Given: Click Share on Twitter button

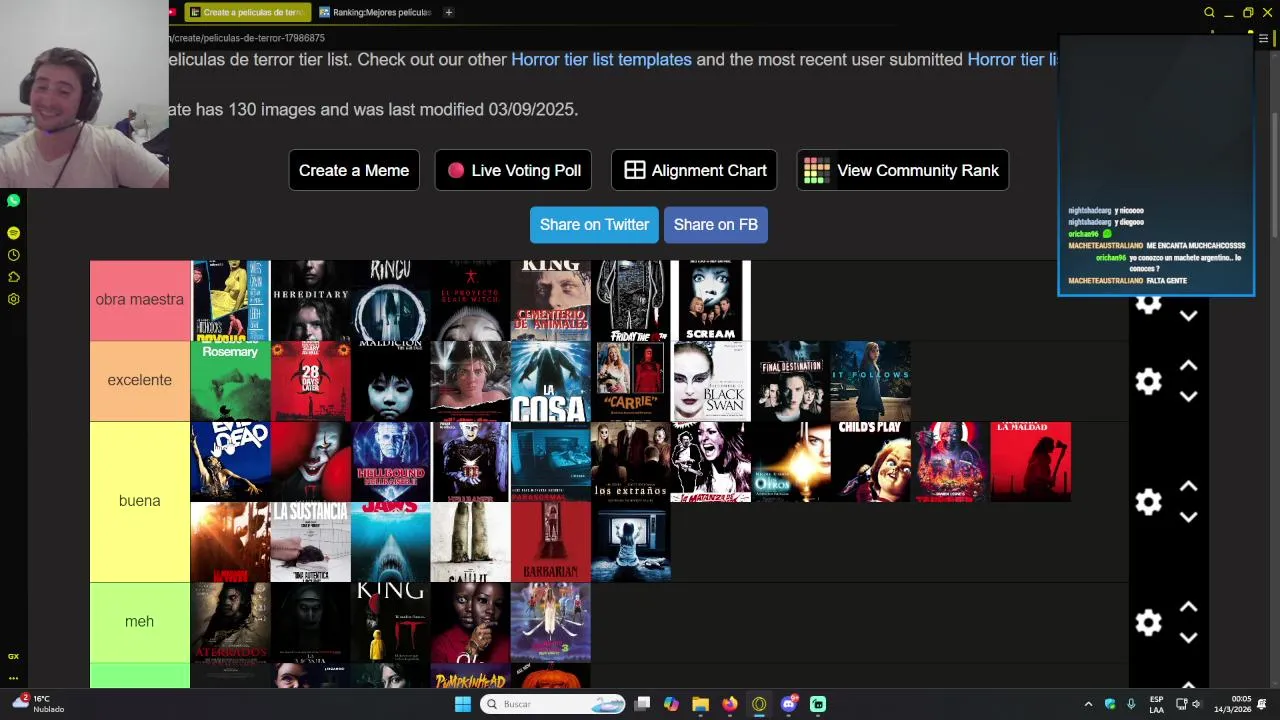Looking at the screenshot, I should point(594,224).
